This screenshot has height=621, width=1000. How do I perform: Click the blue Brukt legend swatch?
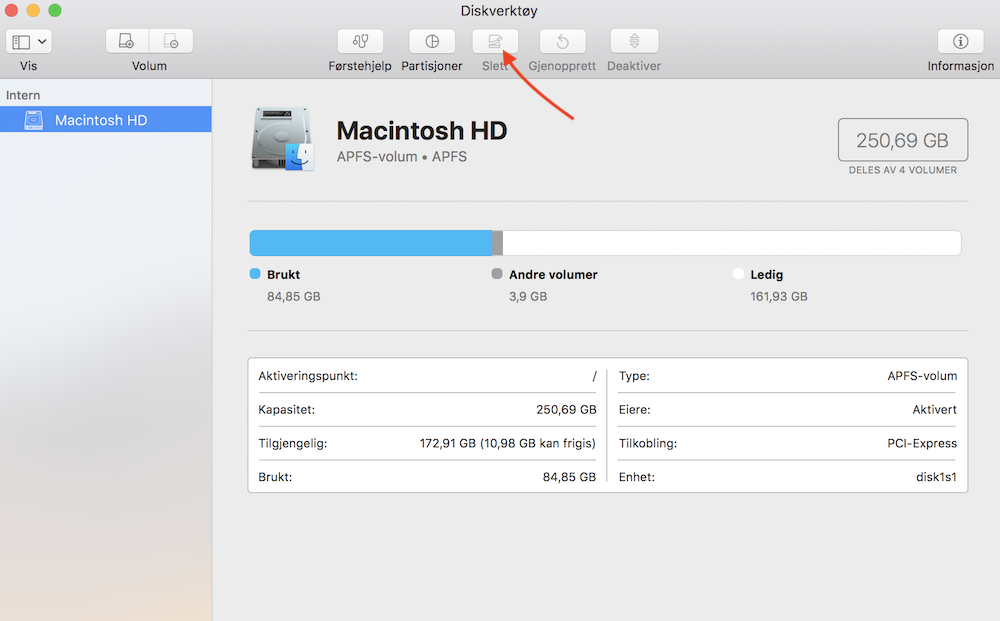255,274
